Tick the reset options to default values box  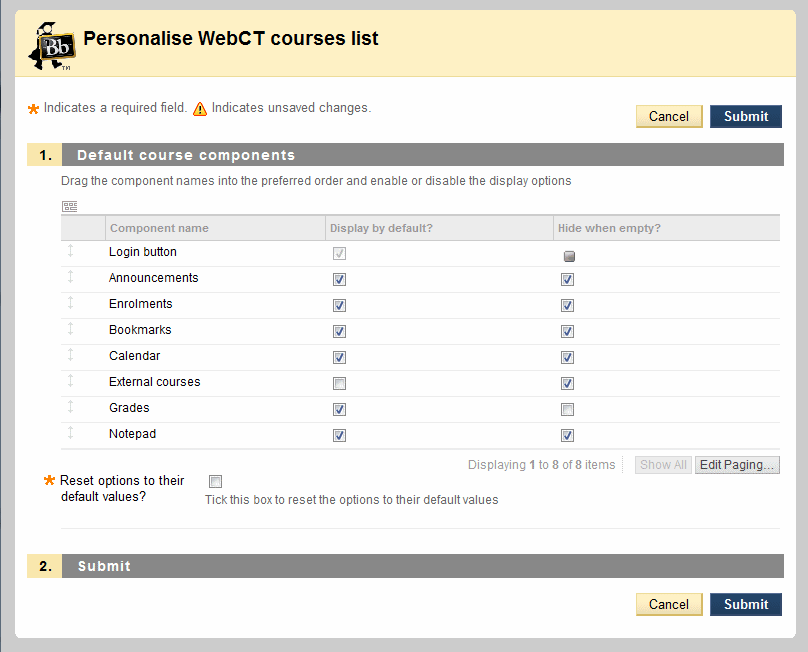pyautogui.click(x=215, y=481)
